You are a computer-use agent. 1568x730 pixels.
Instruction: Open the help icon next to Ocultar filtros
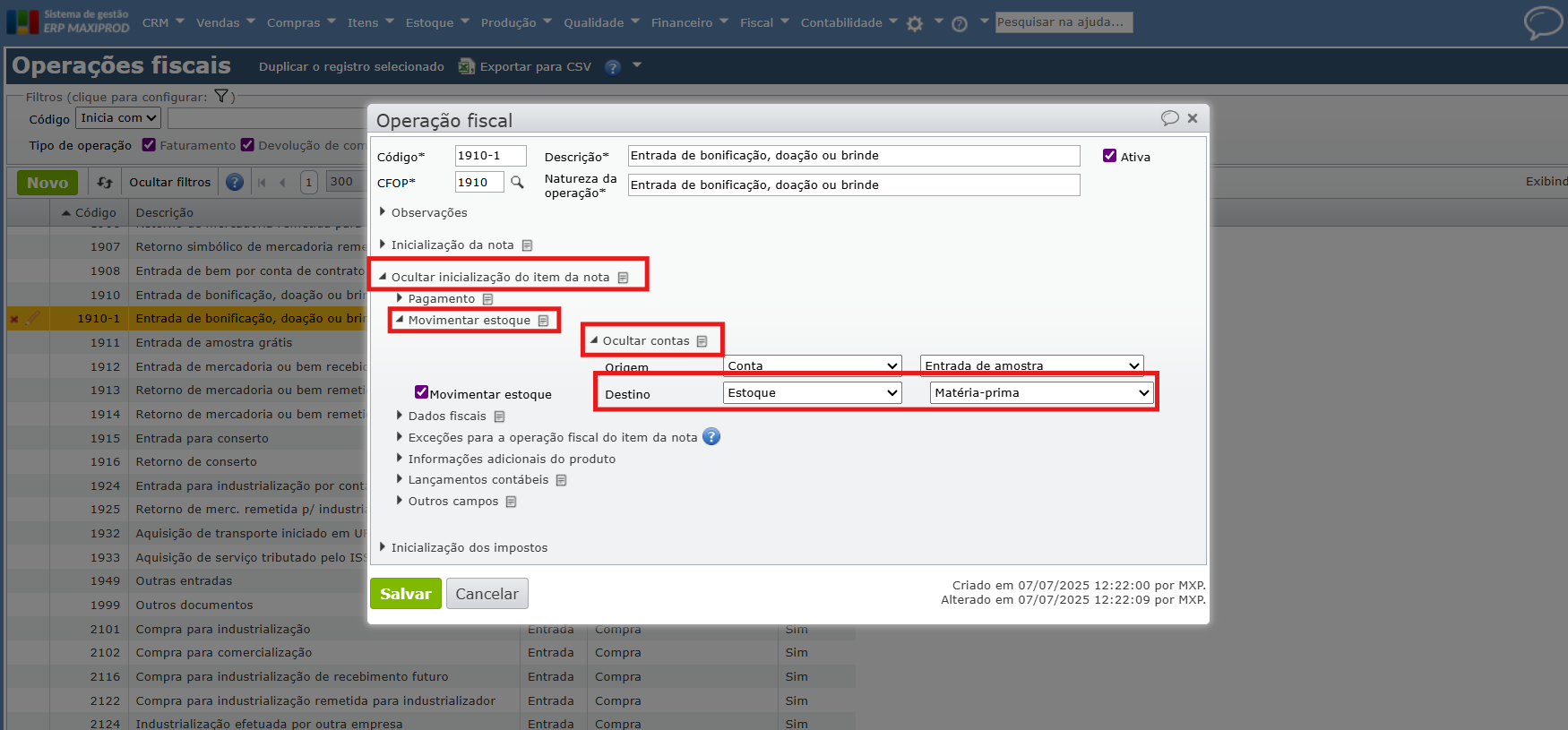click(235, 183)
